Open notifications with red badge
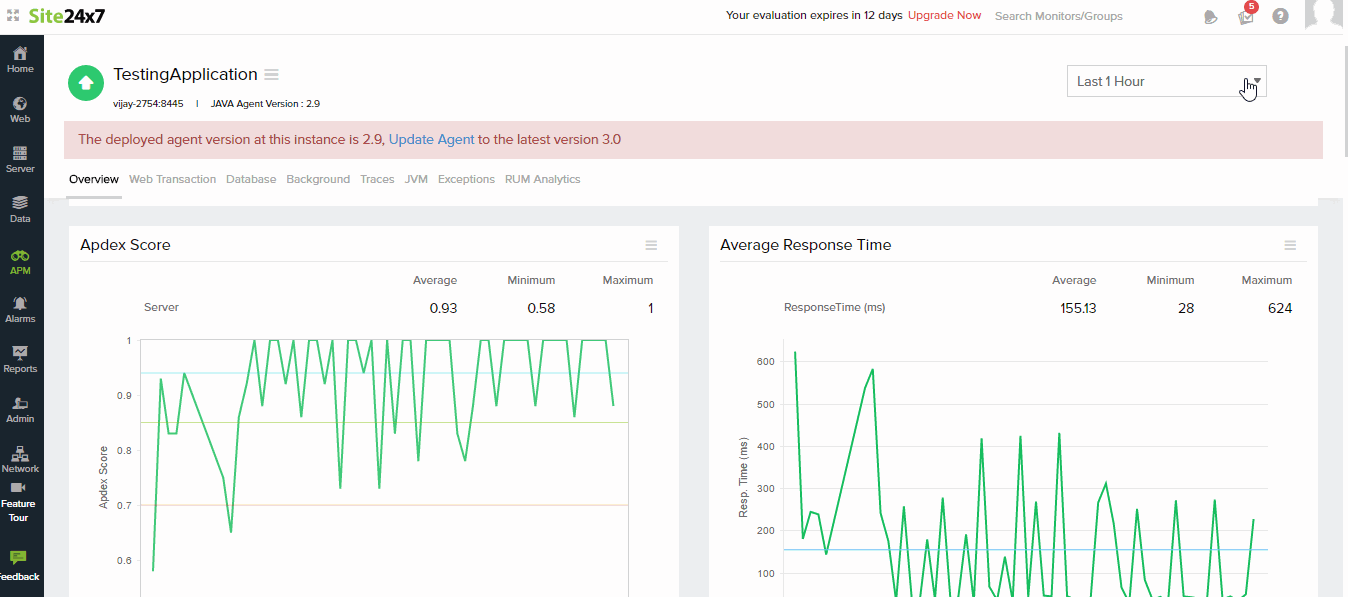The width and height of the screenshot is (1348, 597). (1246, 16)
